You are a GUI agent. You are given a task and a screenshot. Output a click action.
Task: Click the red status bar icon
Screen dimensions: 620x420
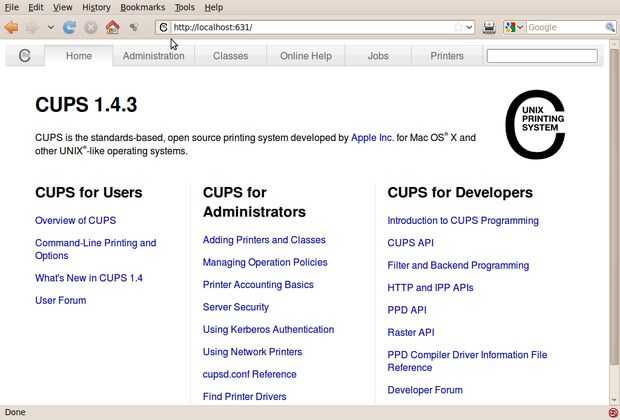coord(612,412)
